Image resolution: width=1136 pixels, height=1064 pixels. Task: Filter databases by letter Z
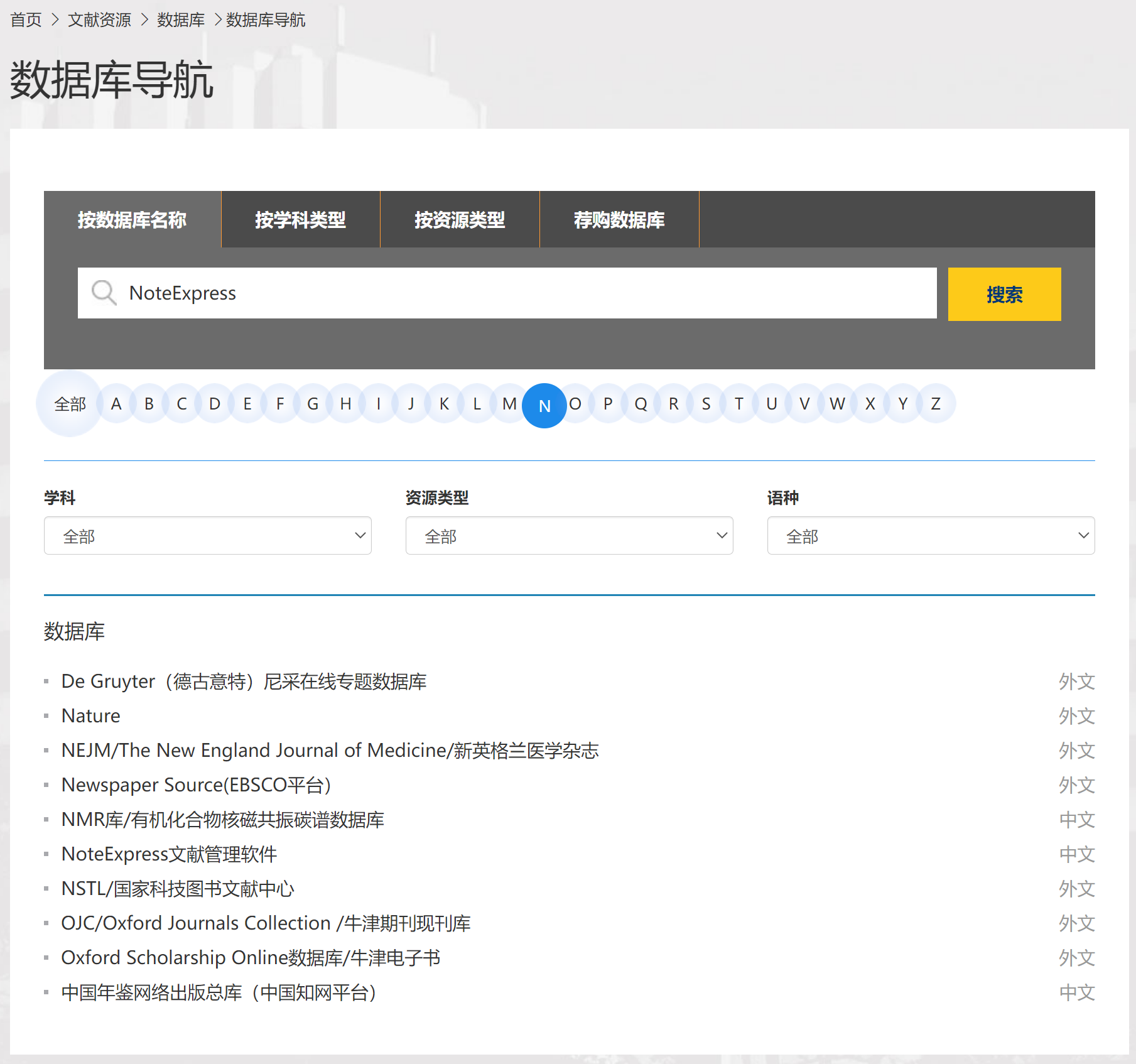[x=935, y=404]
